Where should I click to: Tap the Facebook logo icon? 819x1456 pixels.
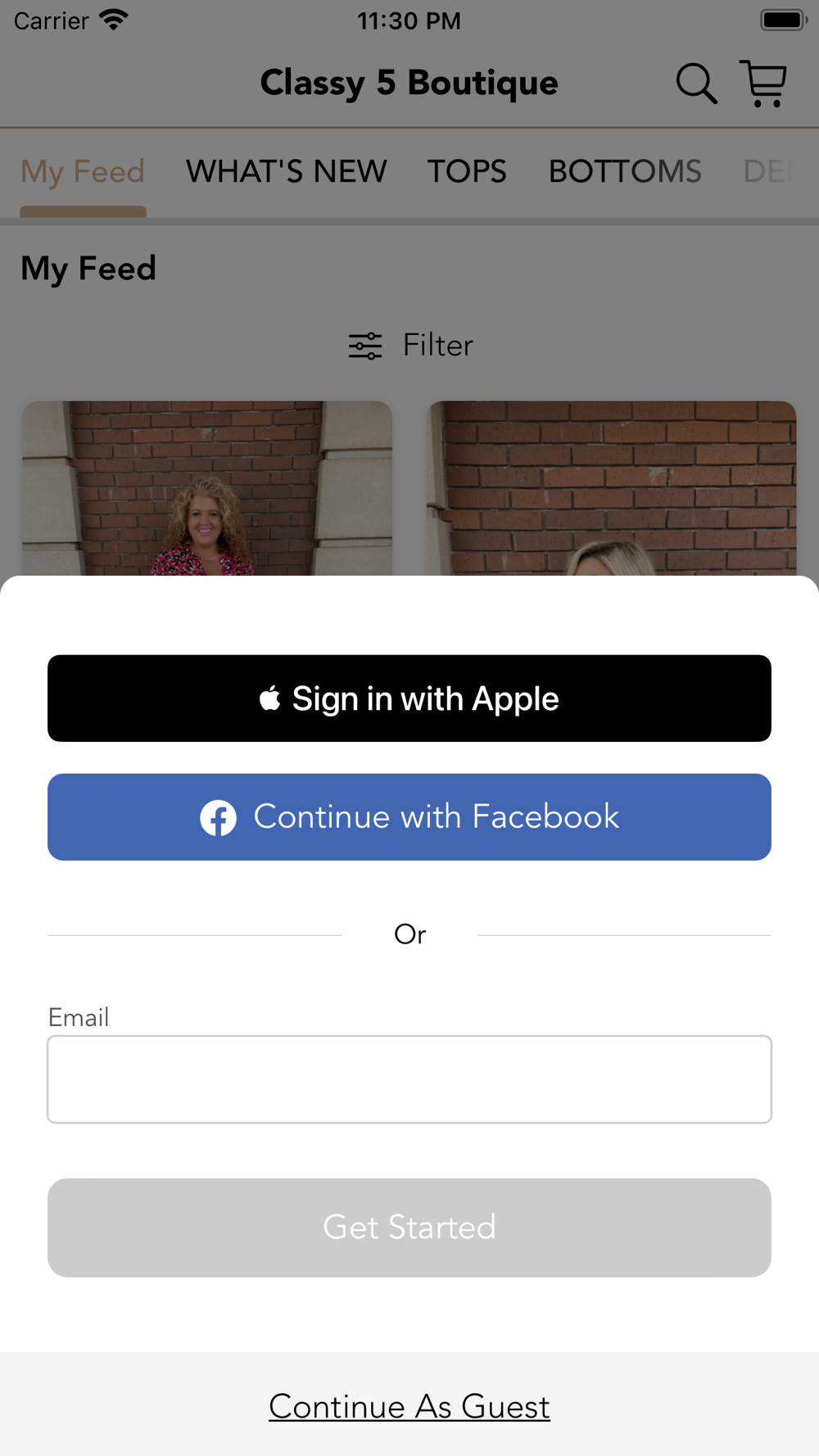[x=219, y=817]
